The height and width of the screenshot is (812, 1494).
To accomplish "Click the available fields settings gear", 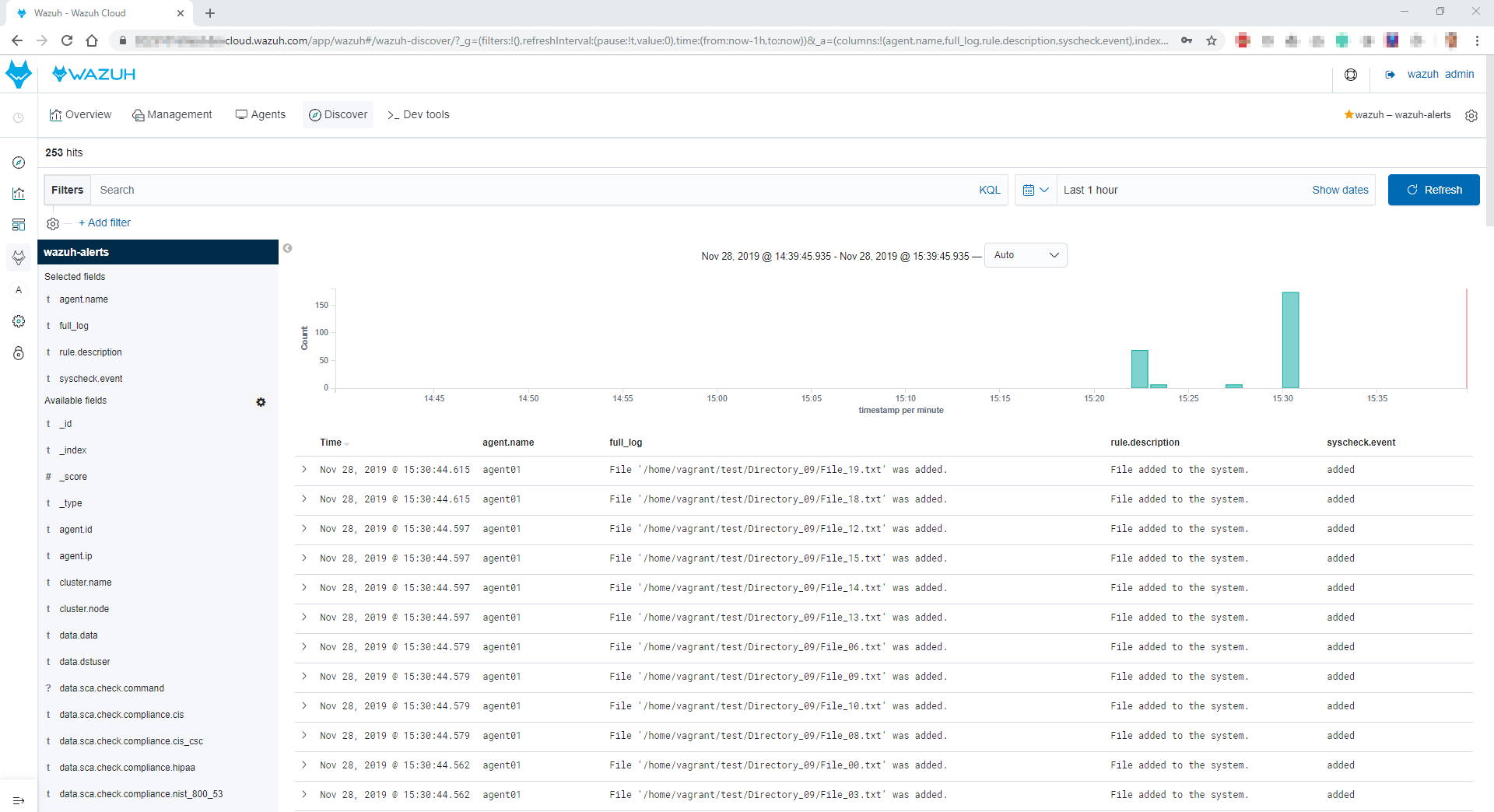I will [x=261, y=402].
